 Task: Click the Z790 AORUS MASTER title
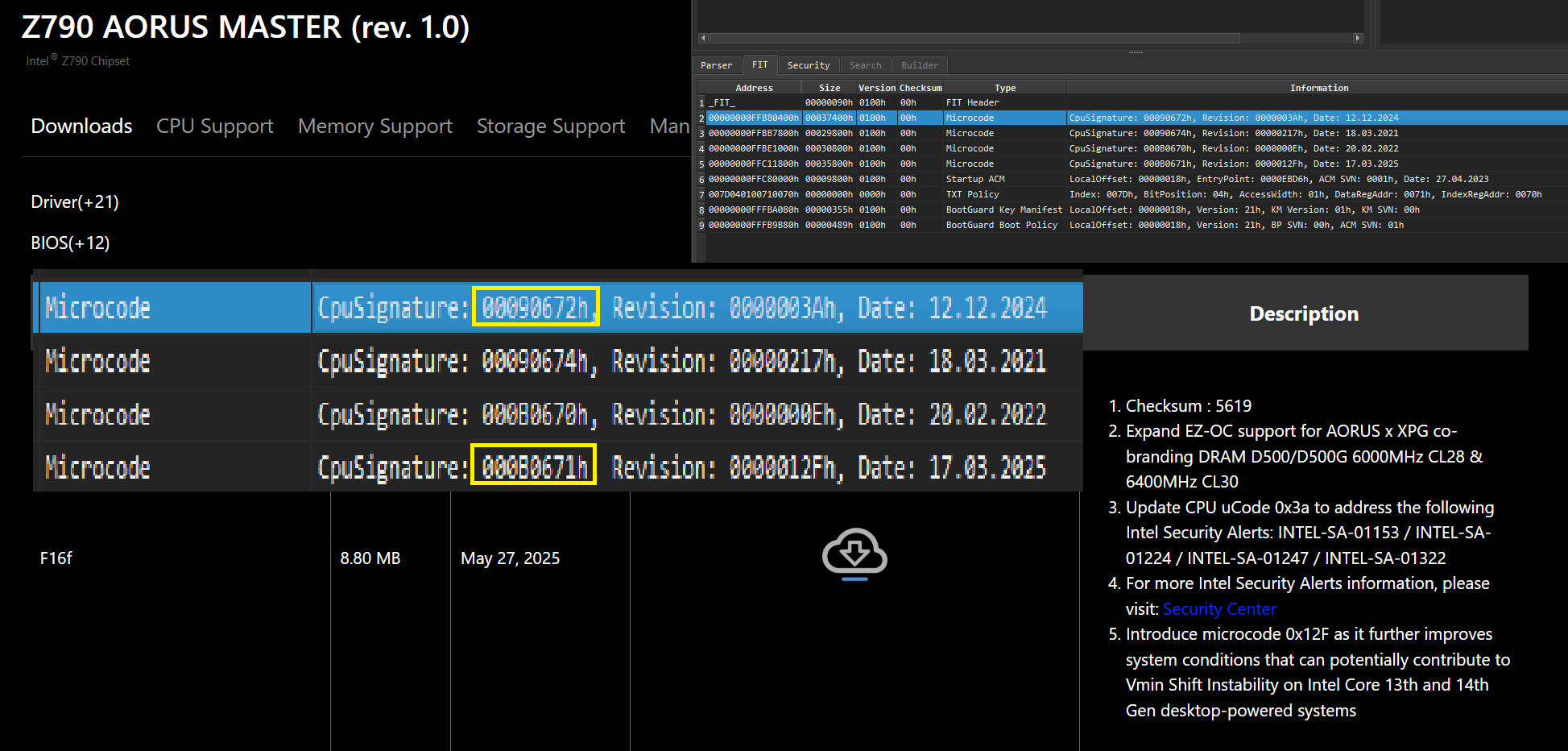coord(246,27)
